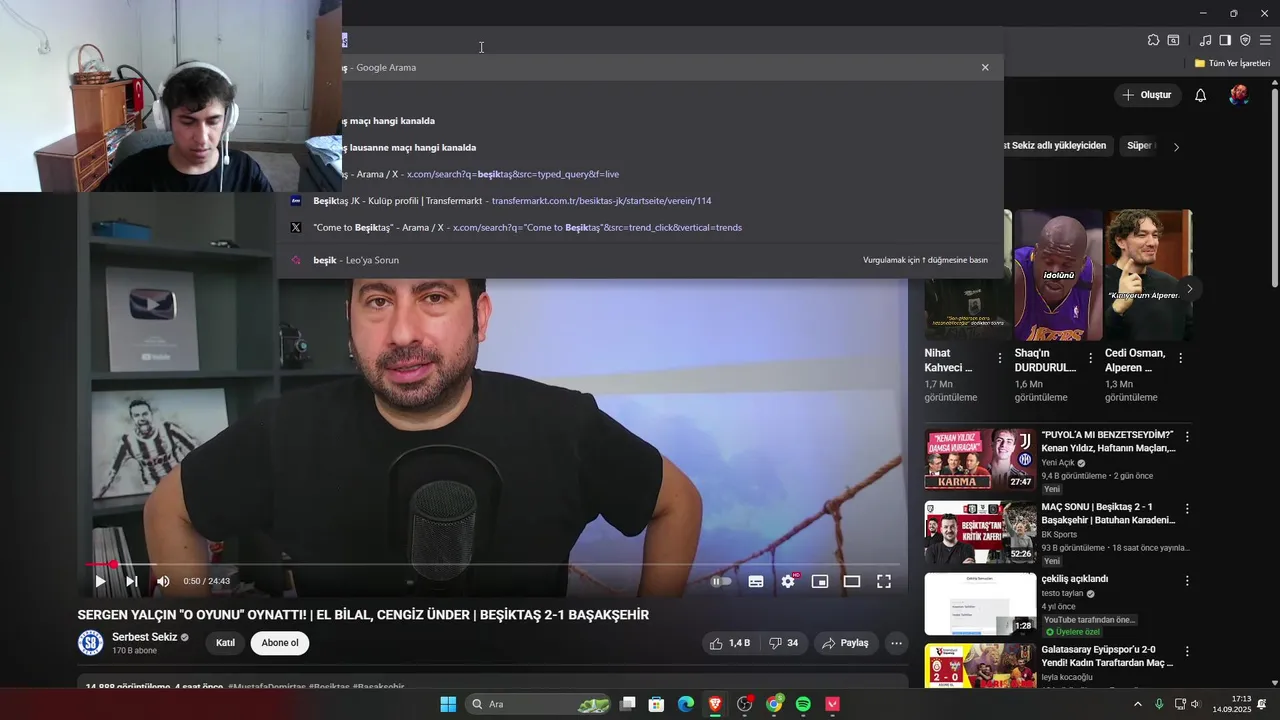Image resolution: width=1280 pixels, height=720 pixels.
Task: Click the Oluştur create button
Action: (1146, 95)
